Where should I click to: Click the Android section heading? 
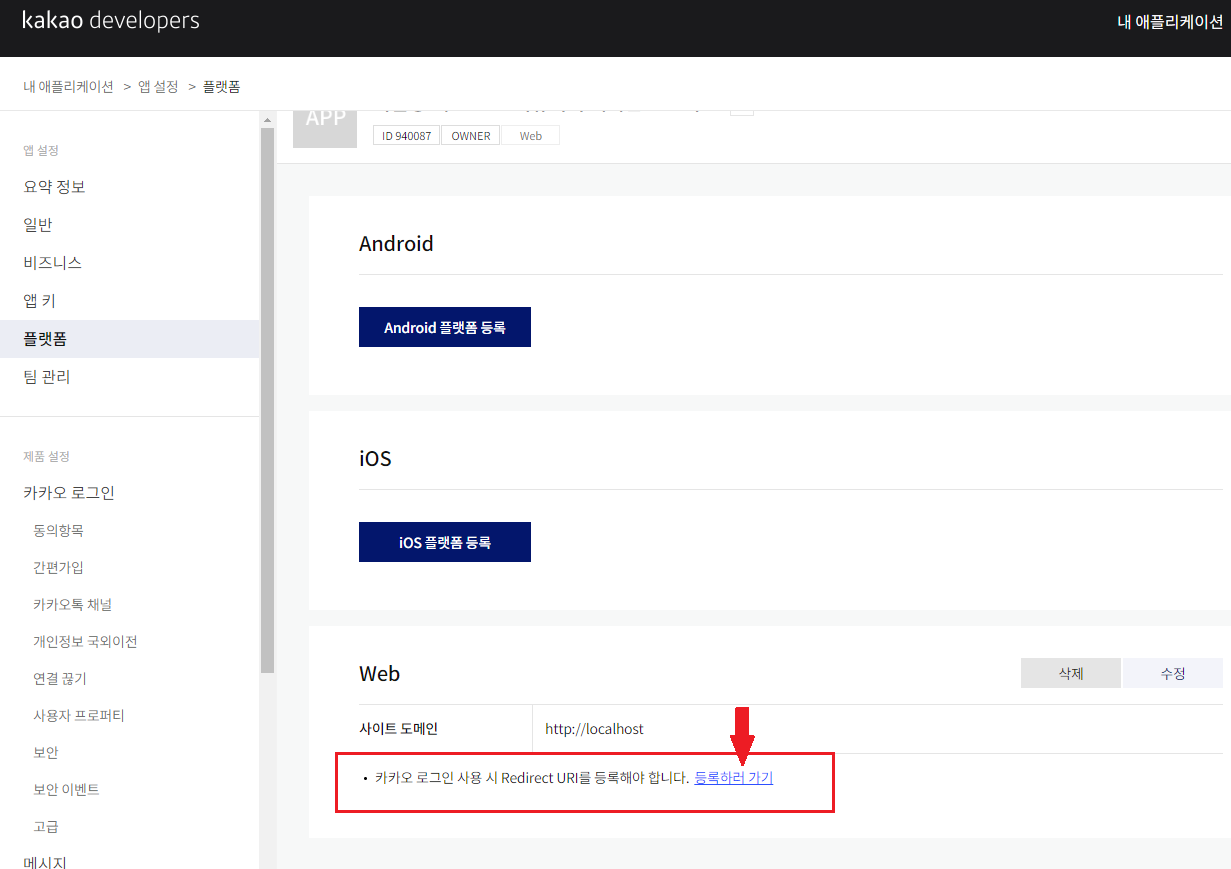(x=396, y=244)
